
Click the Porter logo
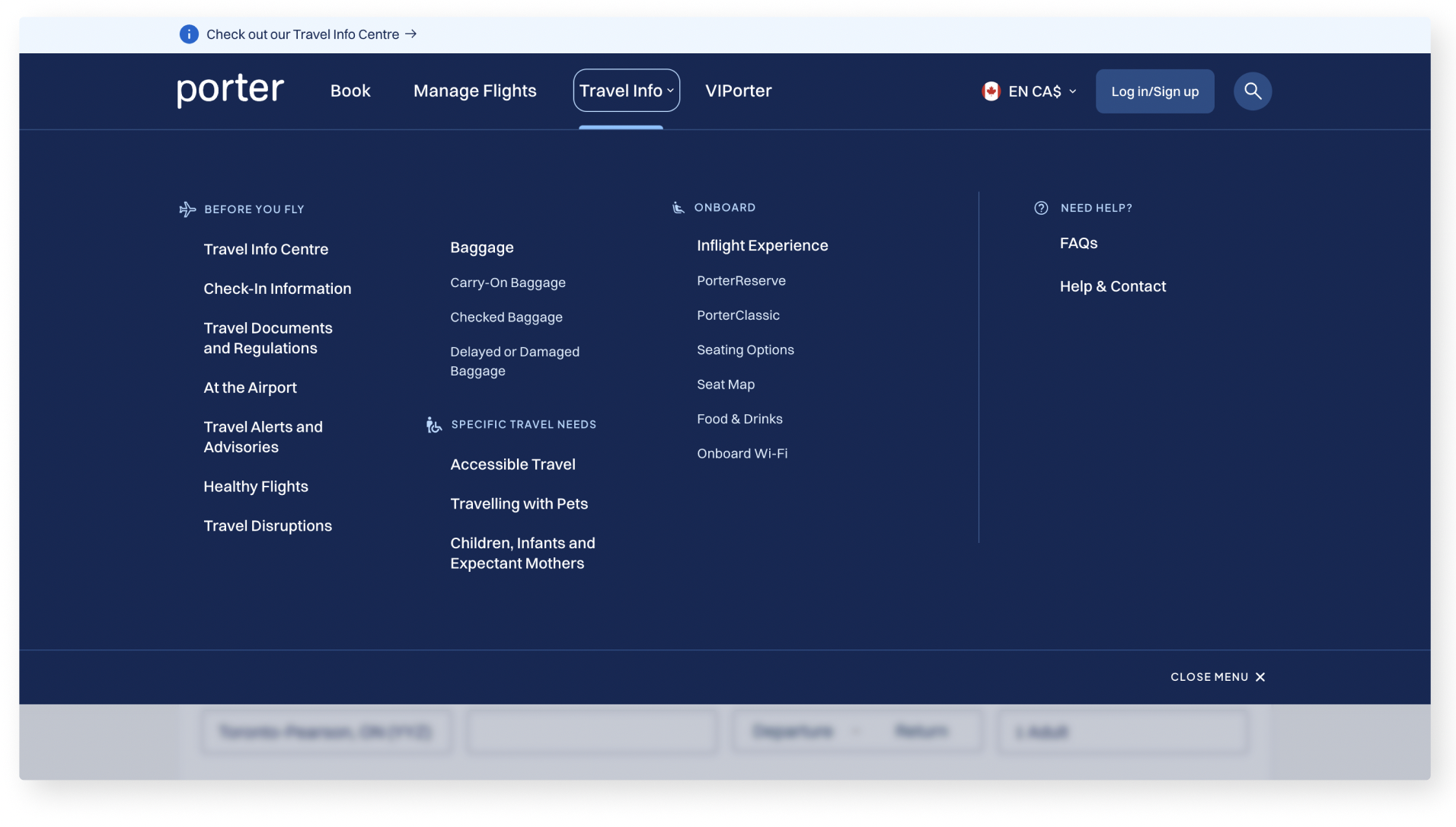pos(231,90)
